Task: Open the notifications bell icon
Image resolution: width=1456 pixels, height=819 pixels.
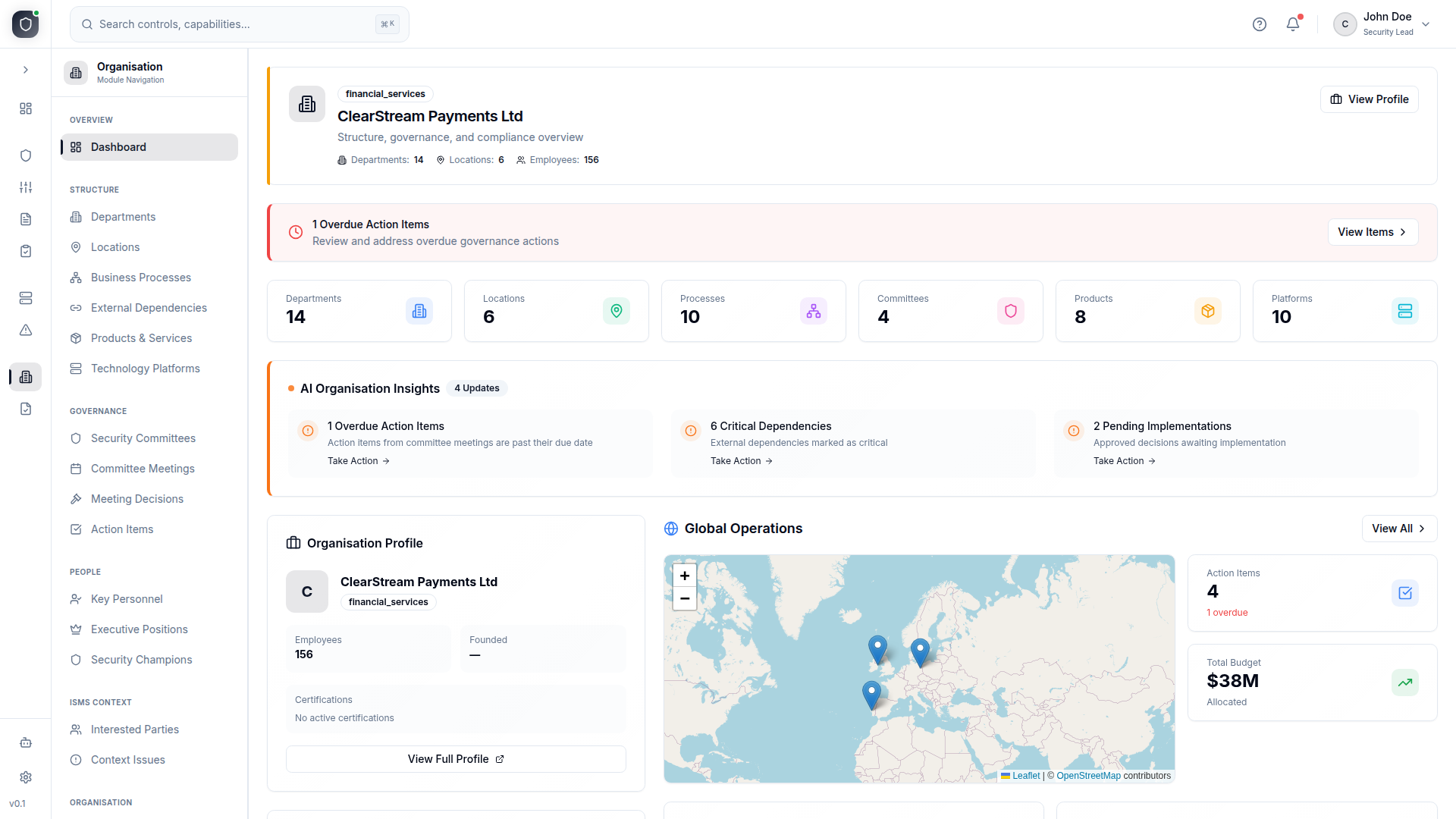Action: click(1292, 24)
